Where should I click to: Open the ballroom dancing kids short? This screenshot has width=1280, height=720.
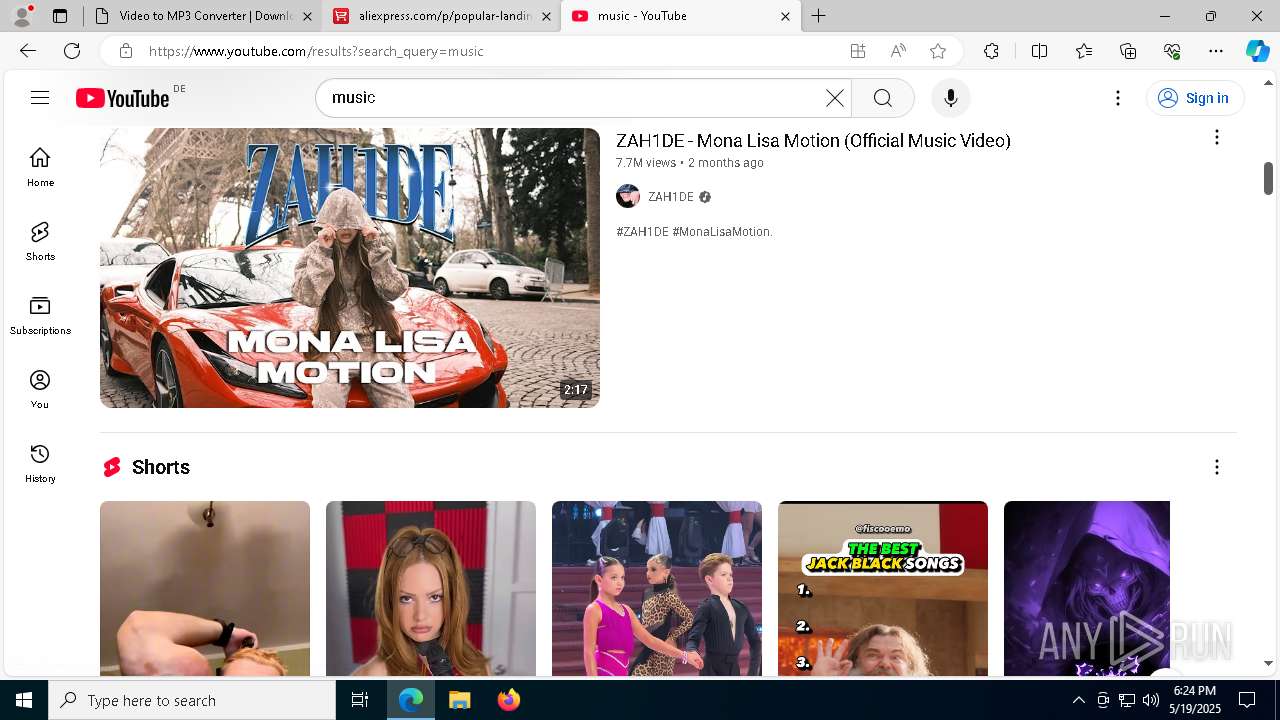(657, 588)
